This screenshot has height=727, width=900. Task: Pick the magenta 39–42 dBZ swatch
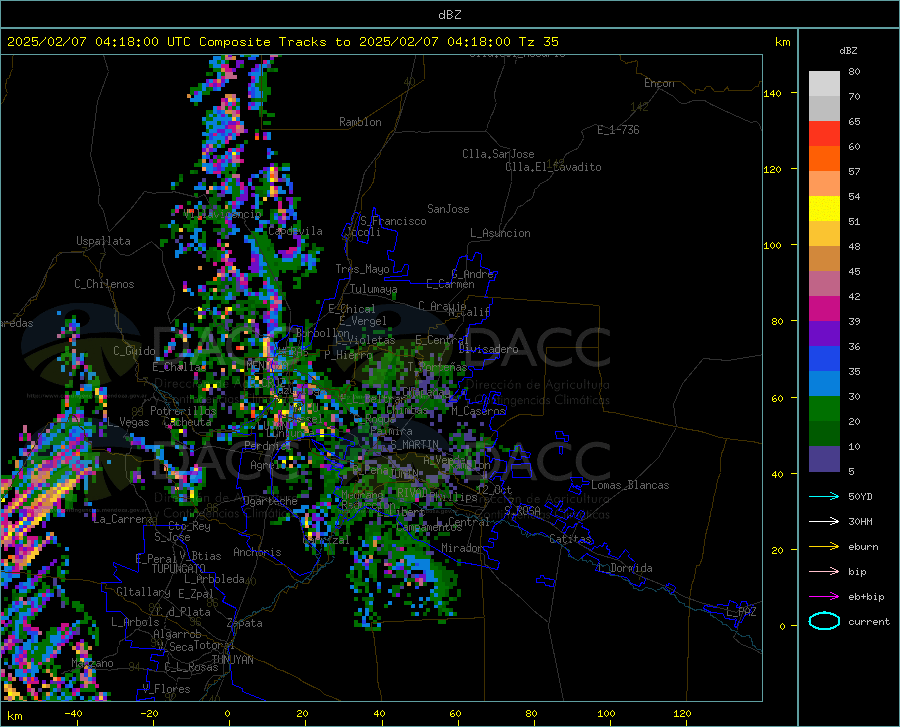(824, 309)
